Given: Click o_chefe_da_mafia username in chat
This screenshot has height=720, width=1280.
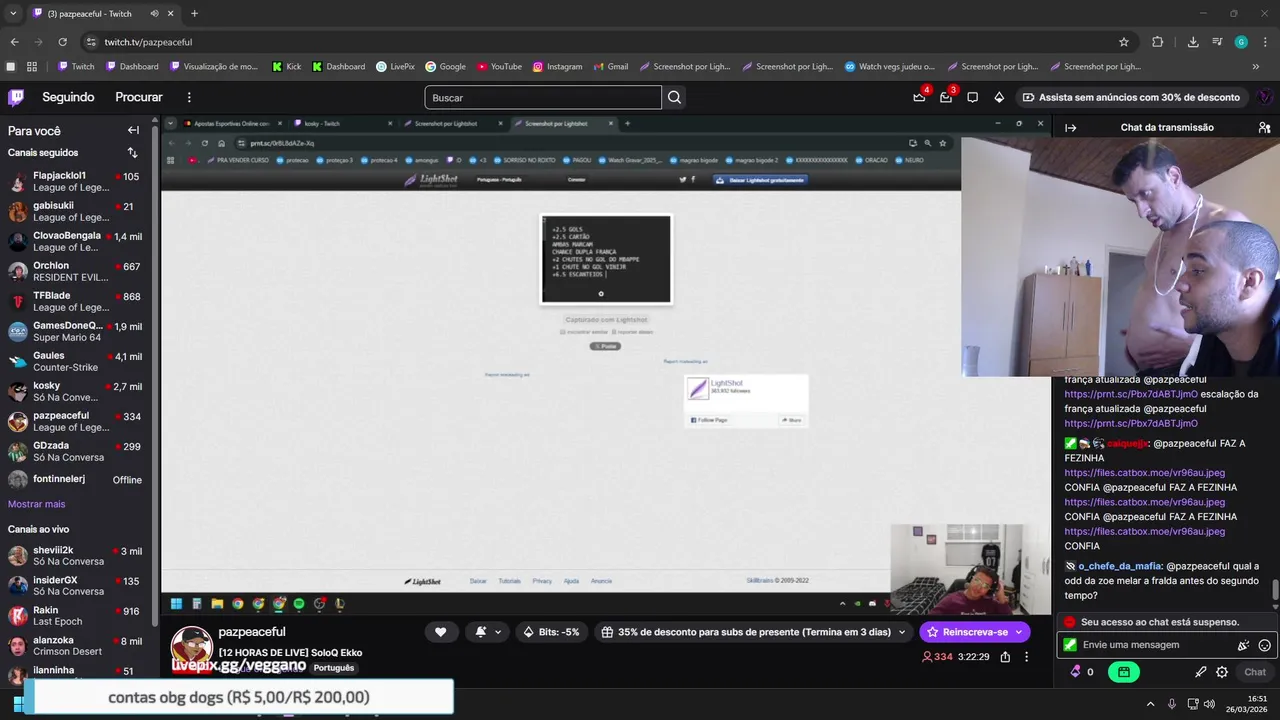Looking at the screenshot, I should pos(1119,566).
